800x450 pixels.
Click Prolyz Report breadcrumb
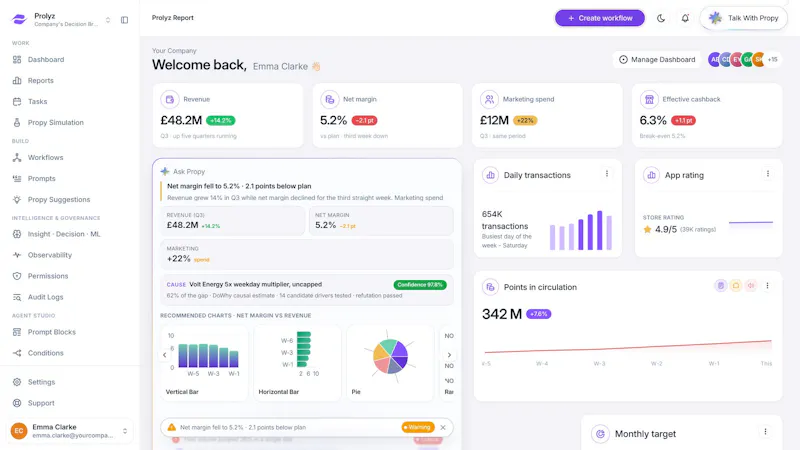pos(172,18)
